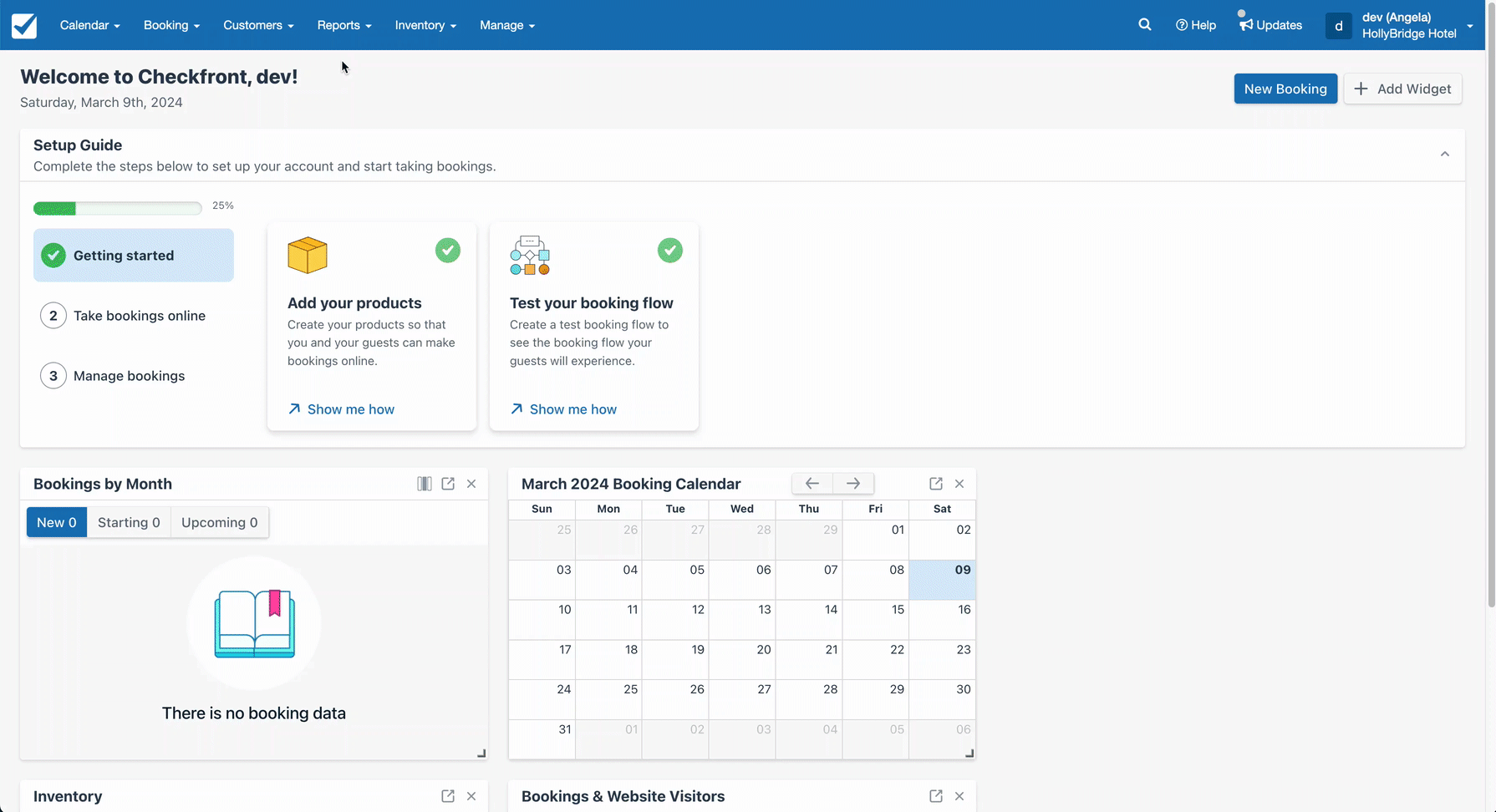Close the Bookings & Website Visitors widget
This screenshot has width=1496, height=812.
tap(959, 796)
